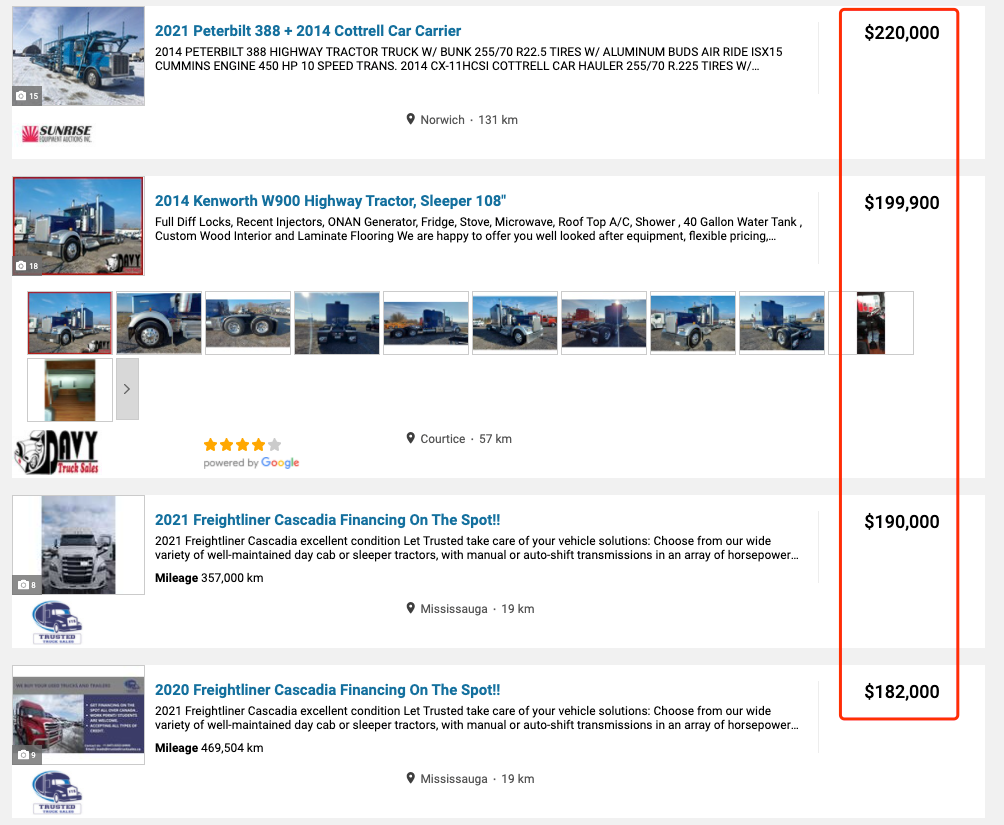The height and width of the screenshot is (825, 1004).
Task: Click the 'powered by Google' label
Action: click(251, 462)
